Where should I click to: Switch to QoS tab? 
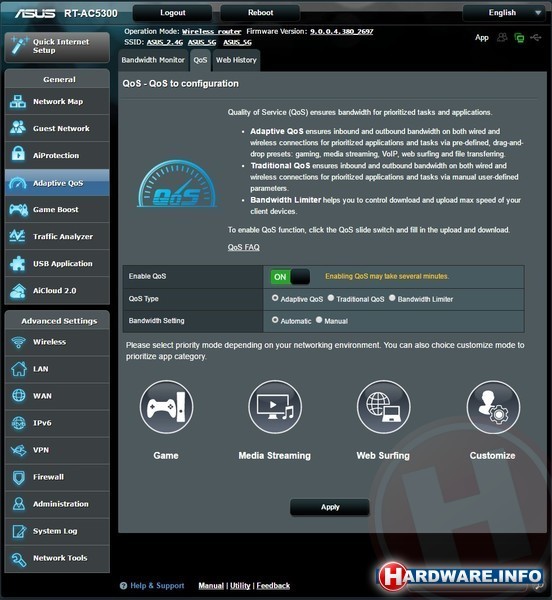coord(200,60)
